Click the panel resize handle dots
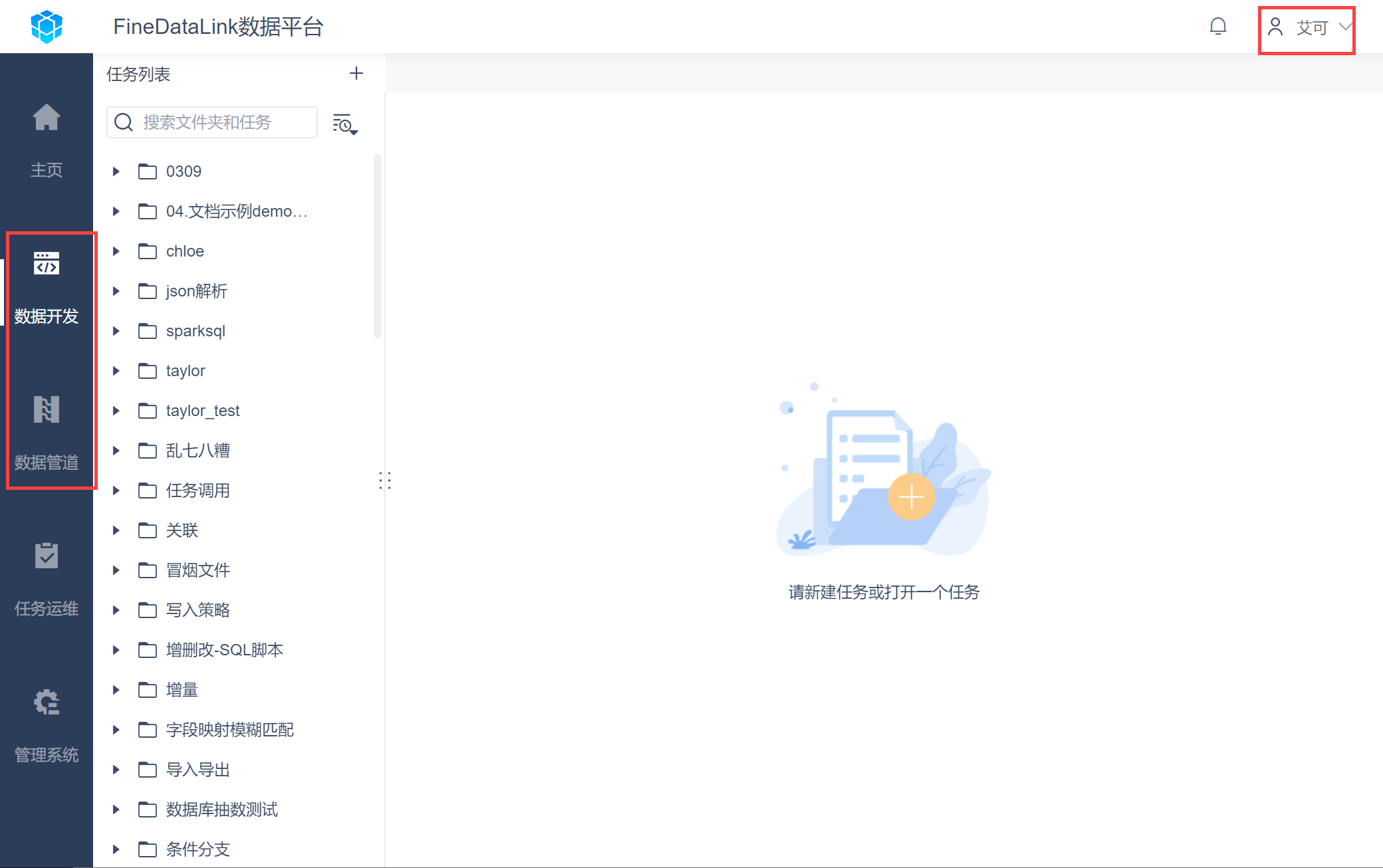Viewport: 1383px width, 868px height. pyautogui.click(x=385, y=481)
